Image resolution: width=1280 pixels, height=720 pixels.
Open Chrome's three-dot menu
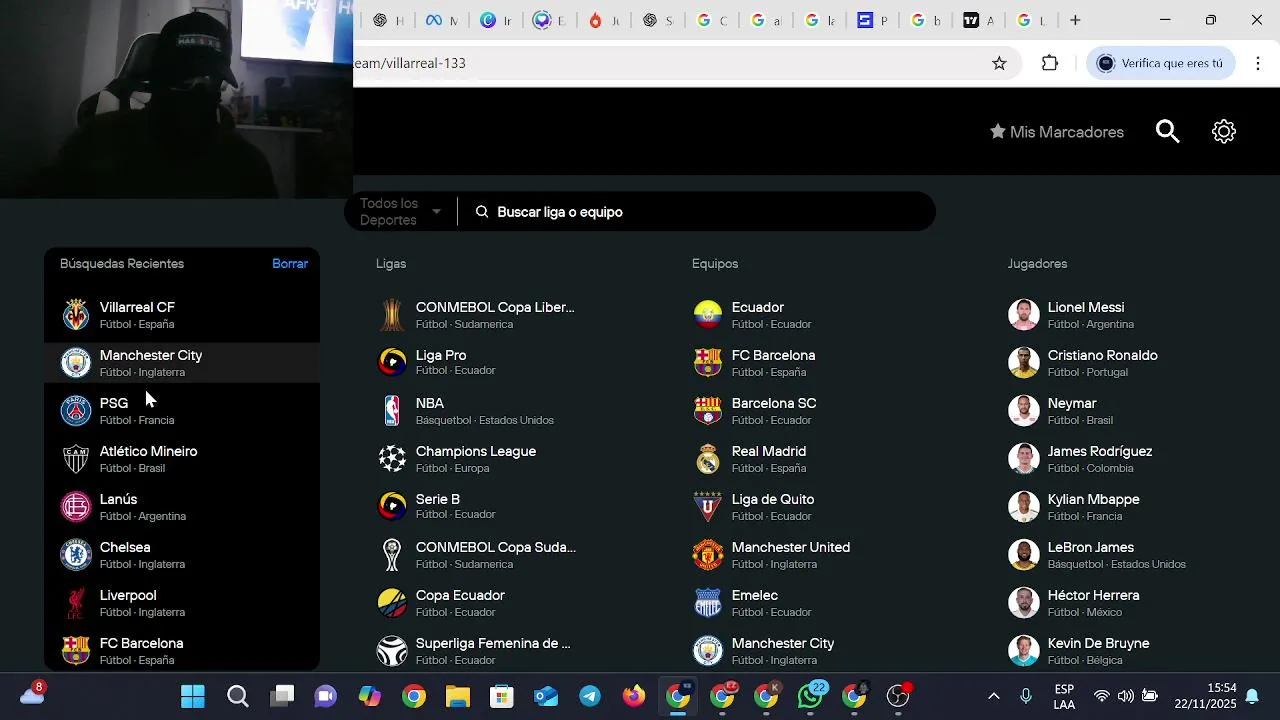point(1257,63)
